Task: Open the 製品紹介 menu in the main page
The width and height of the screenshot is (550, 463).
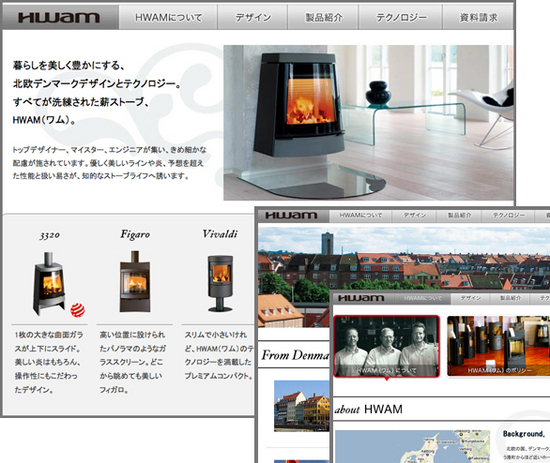Action: (323, 17)
